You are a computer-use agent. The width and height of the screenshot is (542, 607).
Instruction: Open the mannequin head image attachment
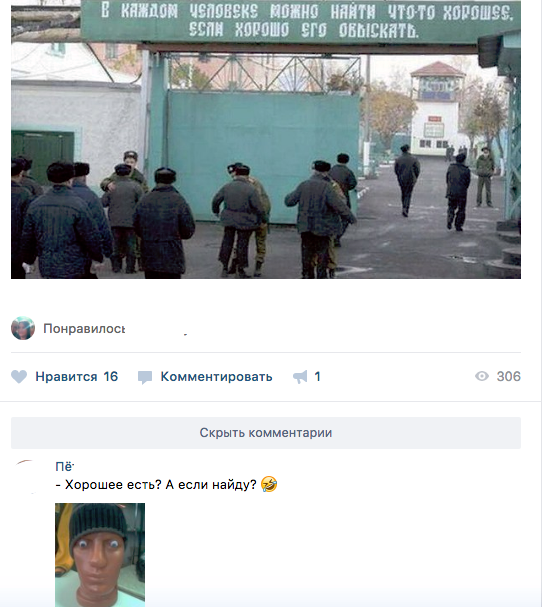100,555
